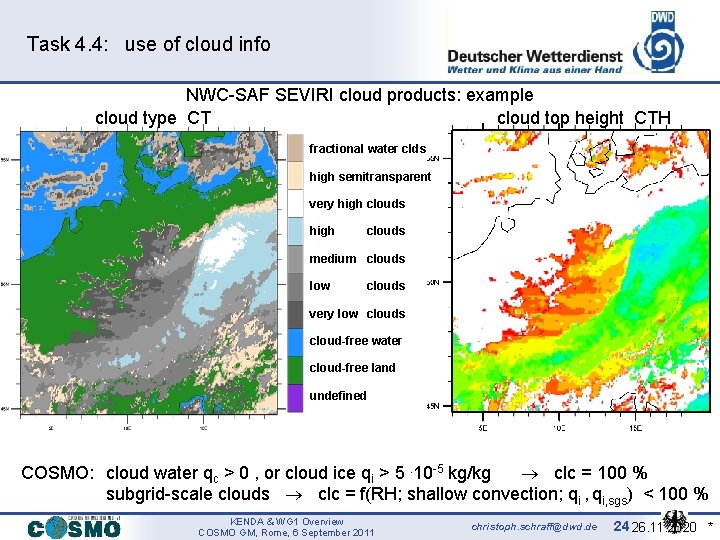Image resolution: width=720 pixels, height=540 pixels.
Task: Click the eagle emblem in footer
Action: (674, 521)
